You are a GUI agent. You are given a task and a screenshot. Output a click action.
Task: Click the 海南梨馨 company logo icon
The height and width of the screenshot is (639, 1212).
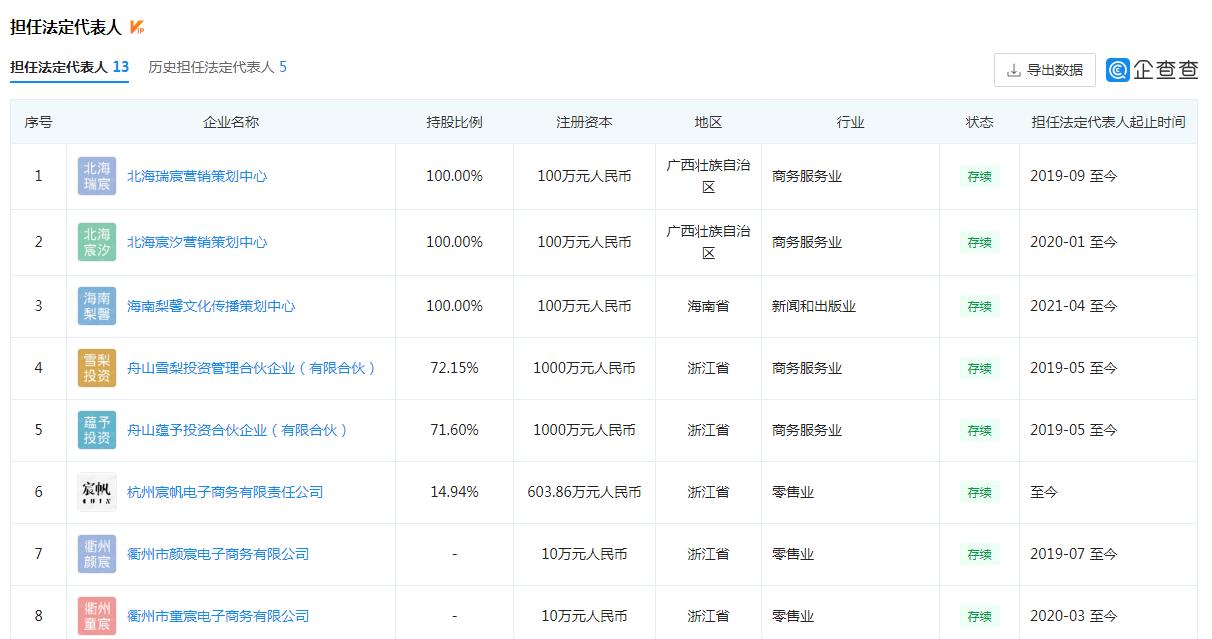(x=97, y=306)
